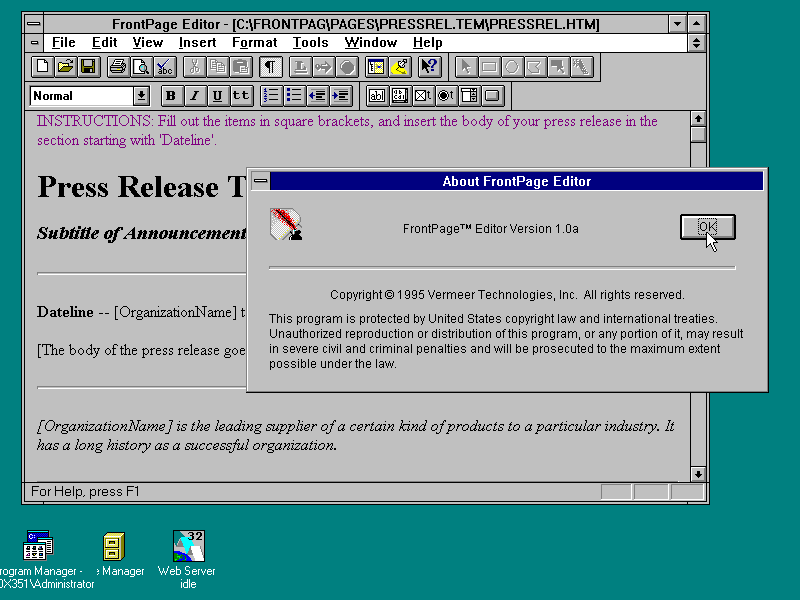Insert a check box form field
800x600 pixels.
pyautogui.click(x=422, y=95)
